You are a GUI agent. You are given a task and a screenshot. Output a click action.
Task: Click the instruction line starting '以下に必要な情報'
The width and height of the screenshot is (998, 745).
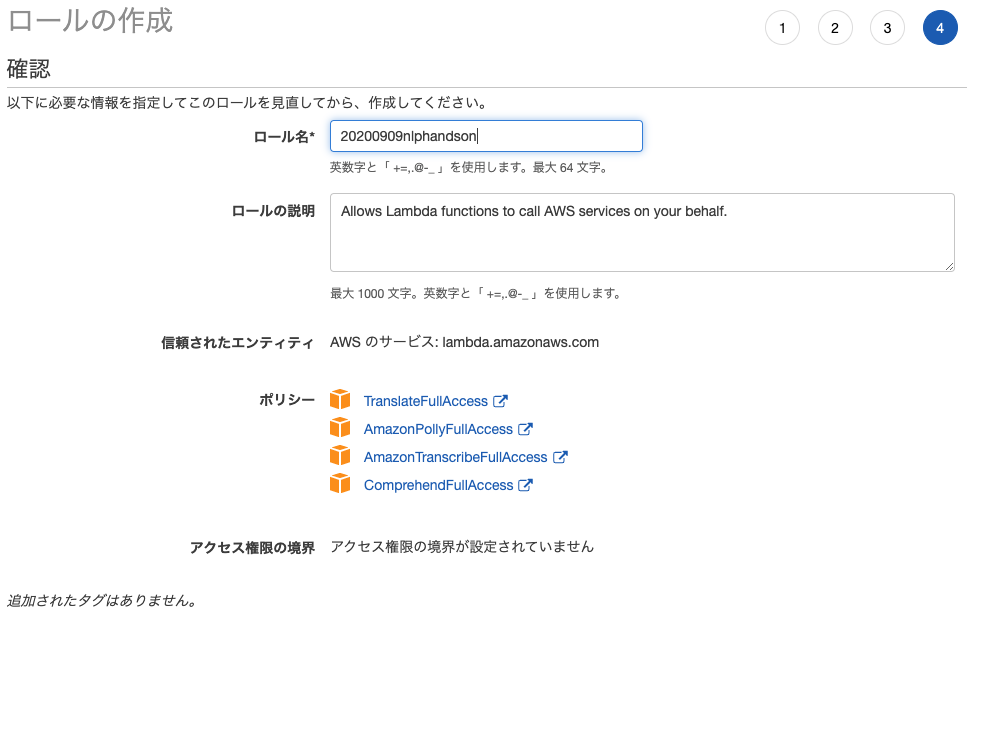(247, 102)
